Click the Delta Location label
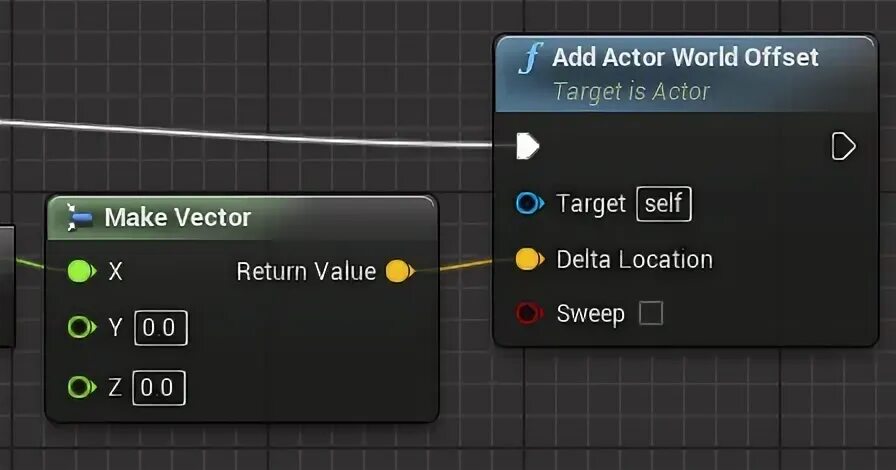896x470 pixels. (x=634, y=260)
